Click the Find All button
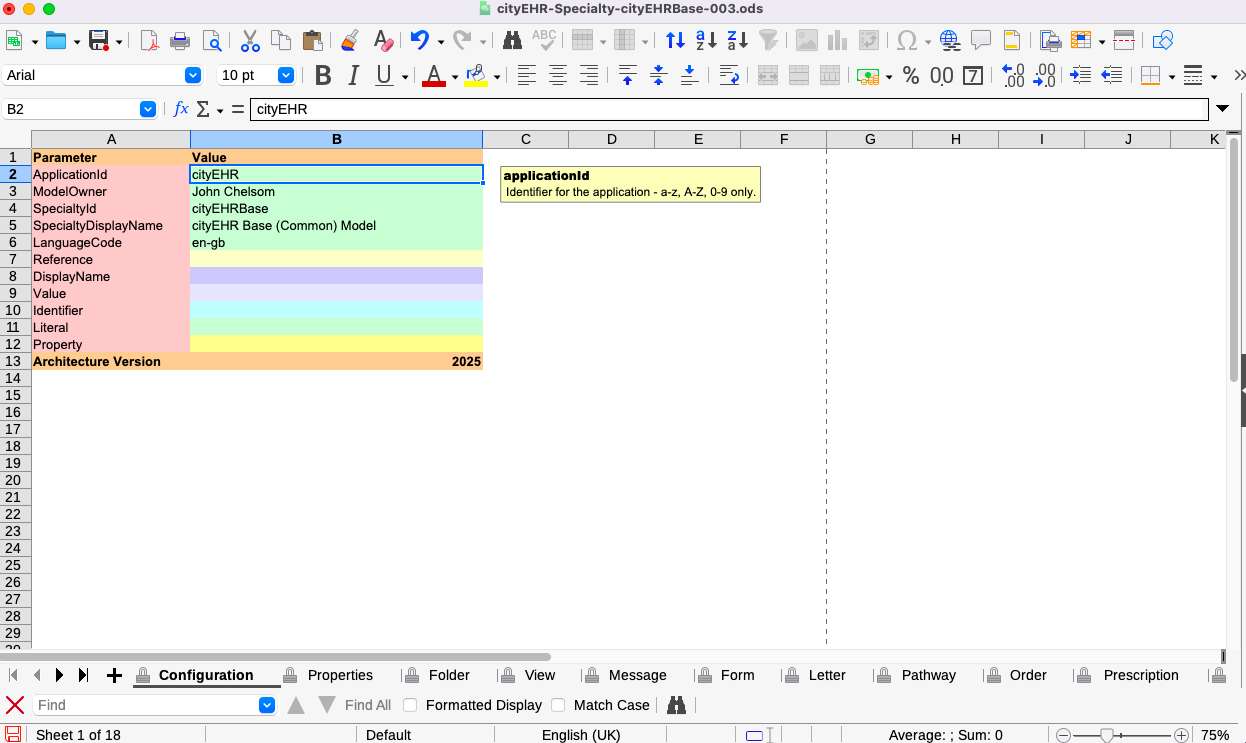The width and height of the screenshot is (1246, 743). pos(368,705)
